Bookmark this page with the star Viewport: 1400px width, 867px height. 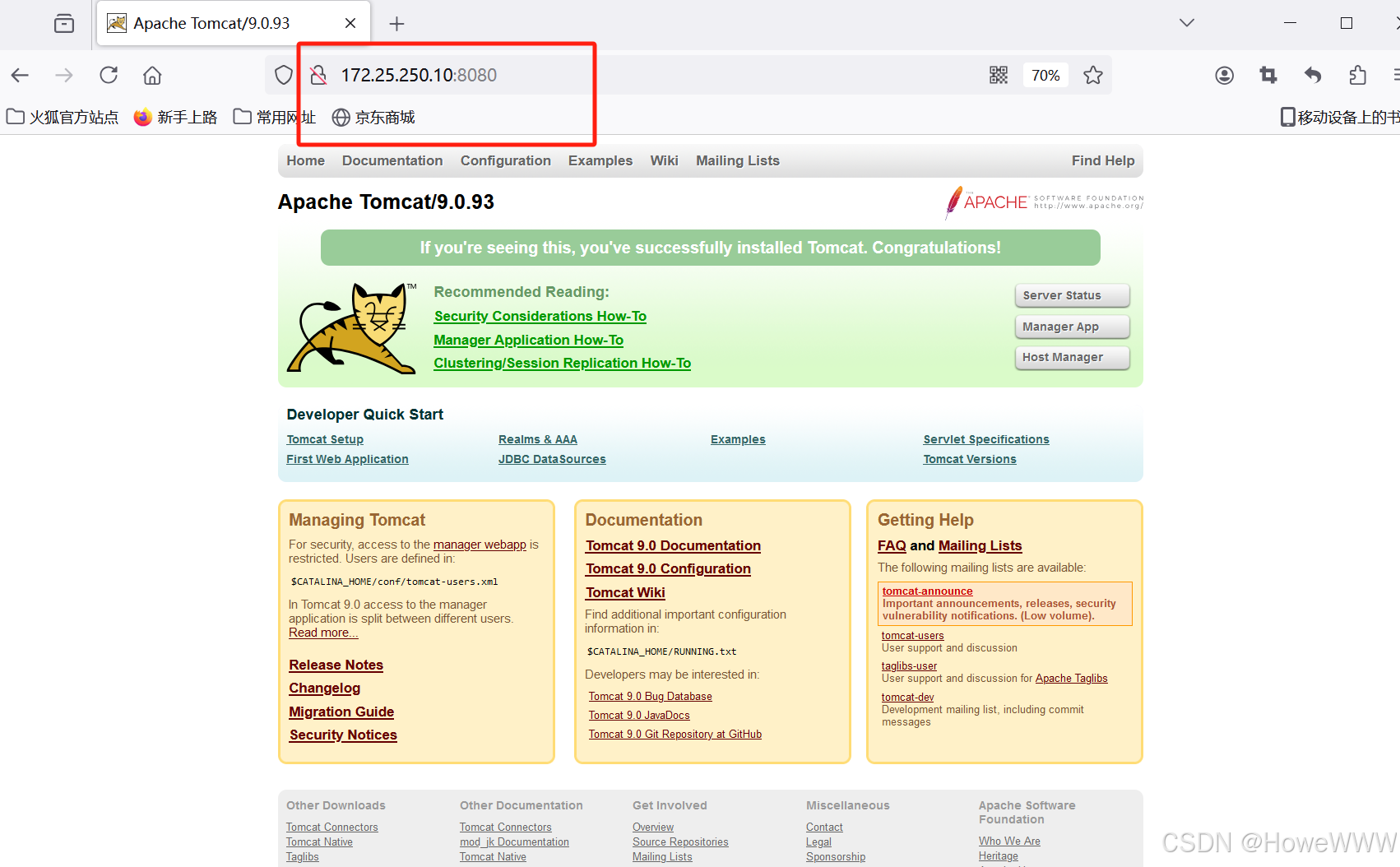point(1093,76)
